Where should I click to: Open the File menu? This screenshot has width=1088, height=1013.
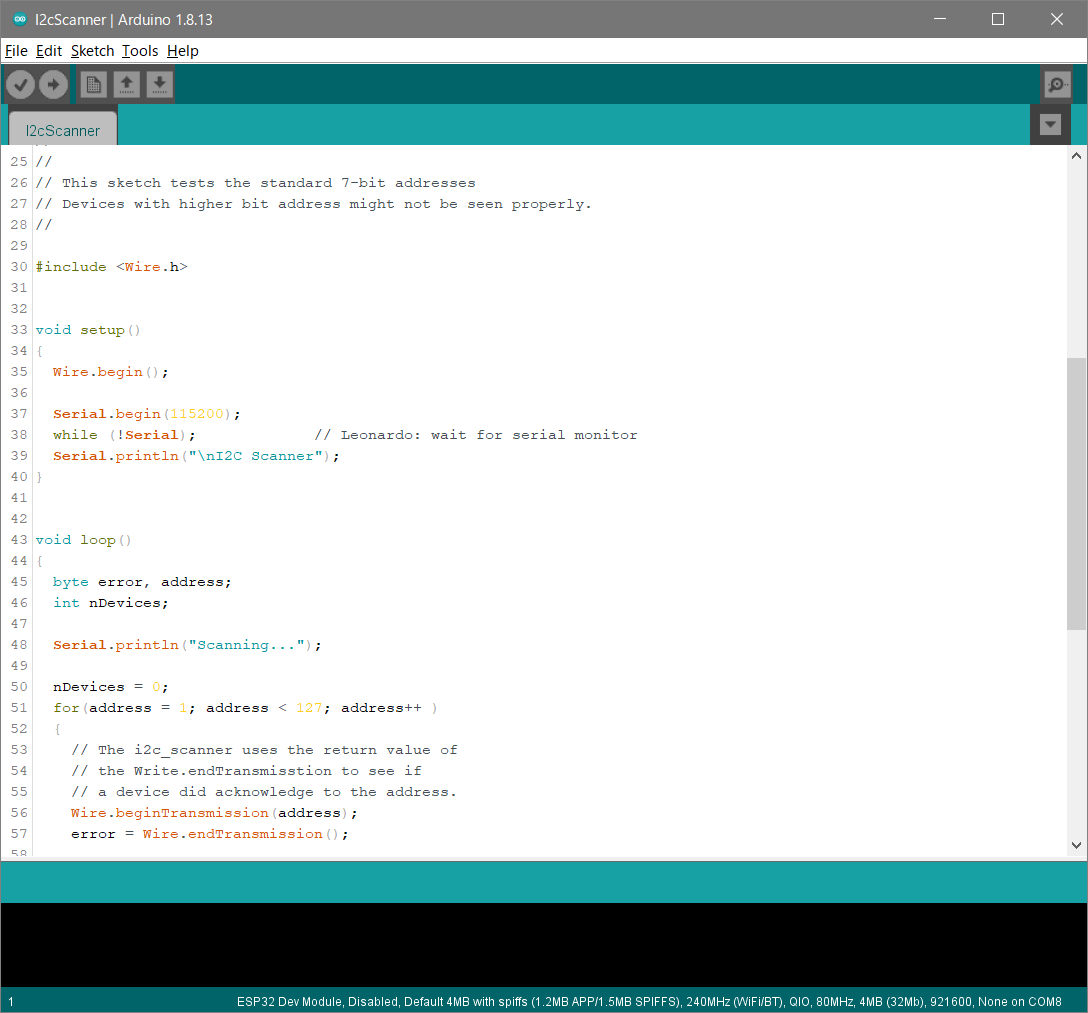(x=16, y=51)
